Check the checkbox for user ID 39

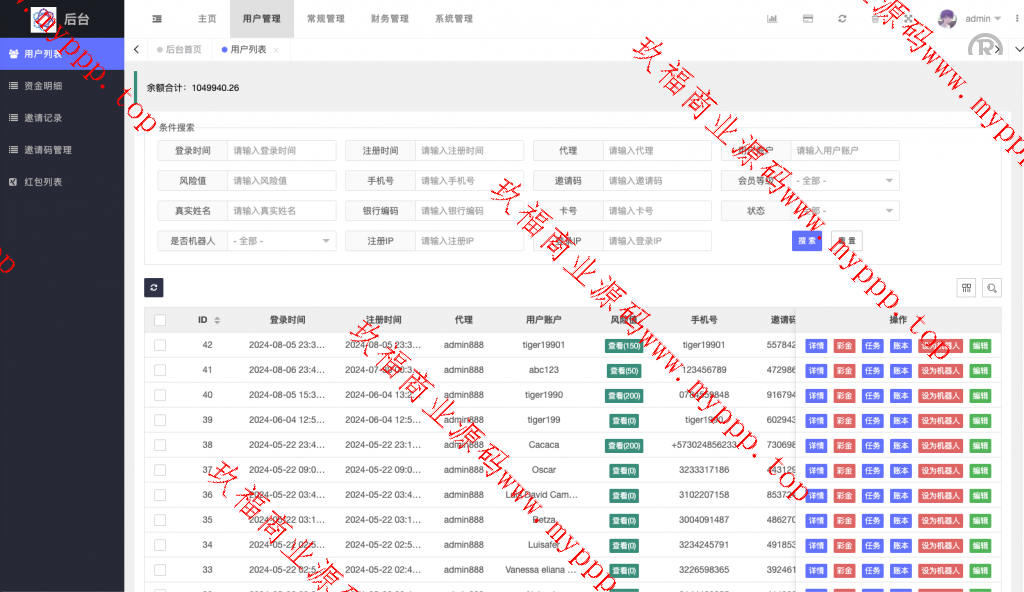point(160,420)
